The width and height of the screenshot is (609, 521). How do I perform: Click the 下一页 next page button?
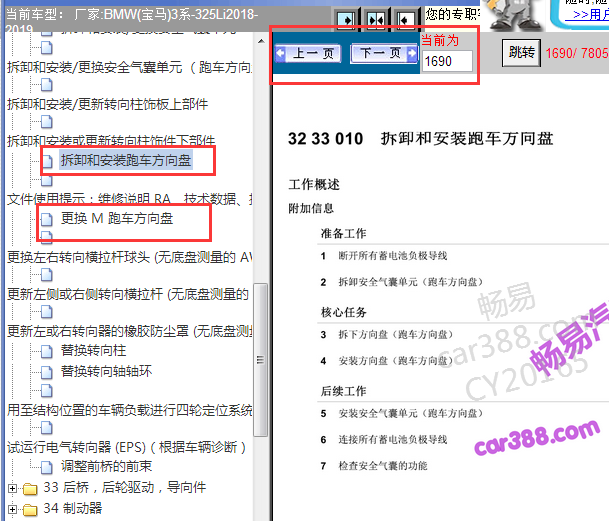(x=384, y=53)
